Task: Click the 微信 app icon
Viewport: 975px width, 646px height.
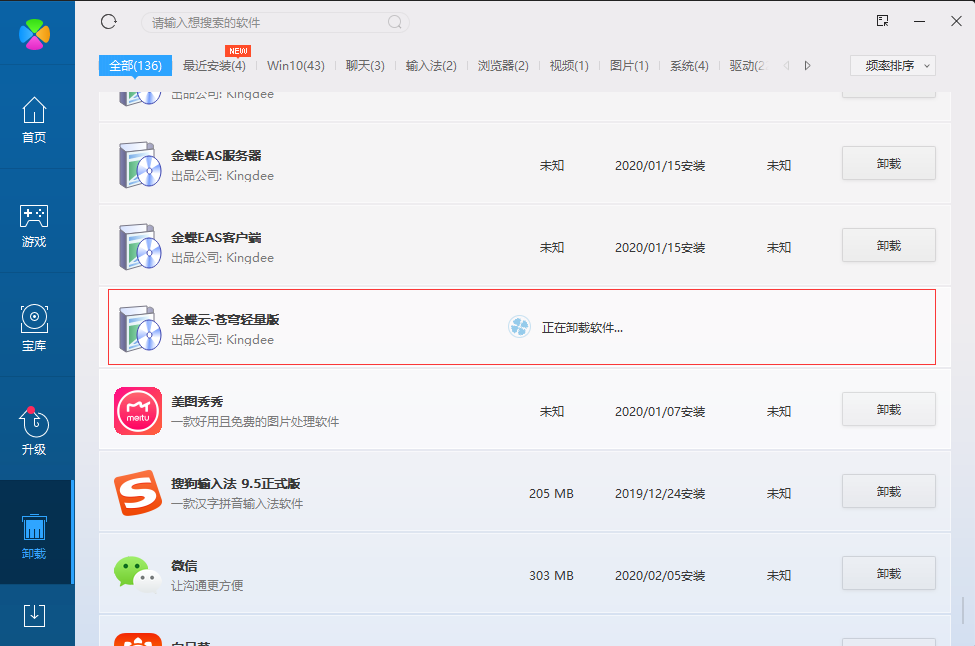Action: (x=138, y=575)
